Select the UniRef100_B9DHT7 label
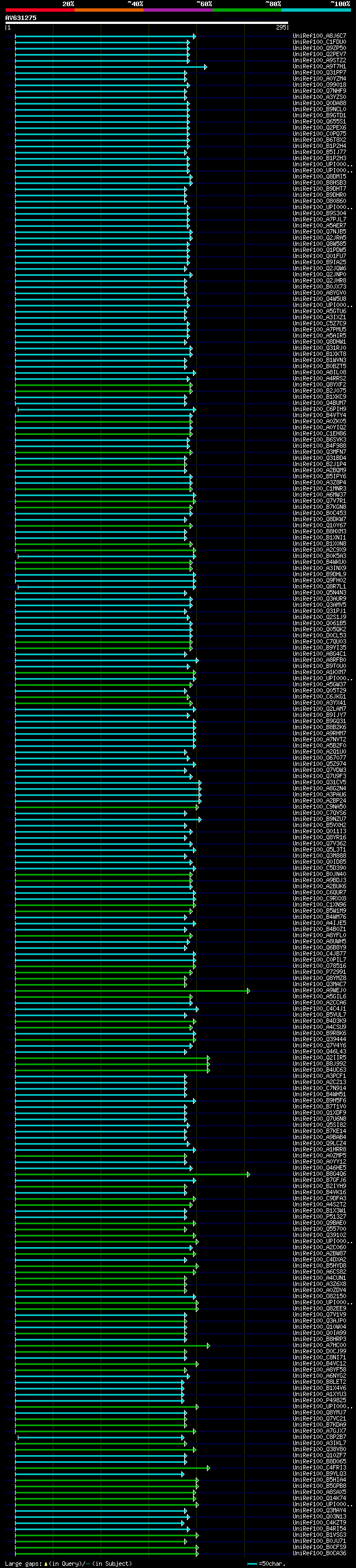This screenshot has height=1568, width=356. (x=319, y=189)
